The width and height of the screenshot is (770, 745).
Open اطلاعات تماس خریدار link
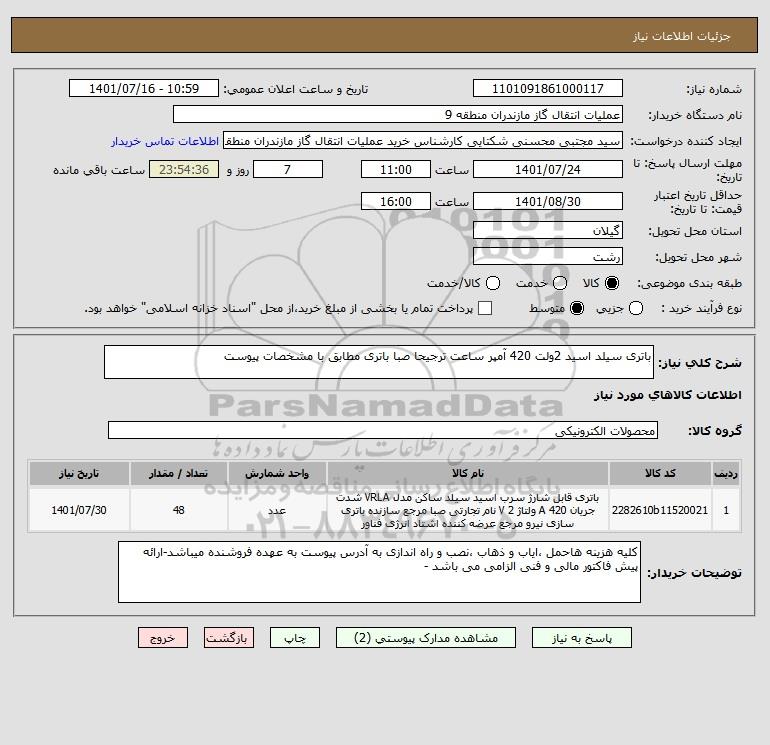coord(165,141)
